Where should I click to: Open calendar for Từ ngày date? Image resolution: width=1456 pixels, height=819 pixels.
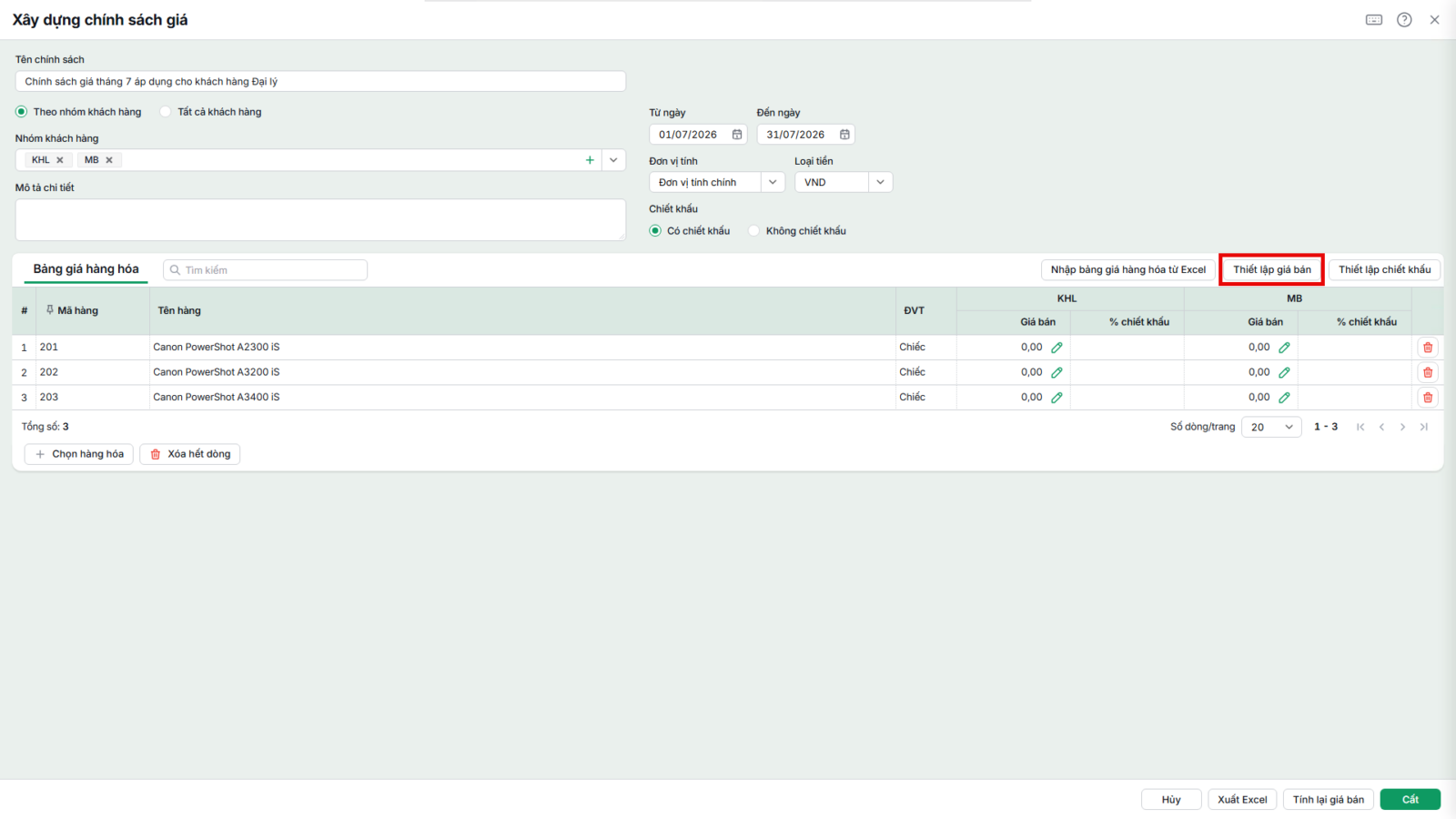coord(737,135)
